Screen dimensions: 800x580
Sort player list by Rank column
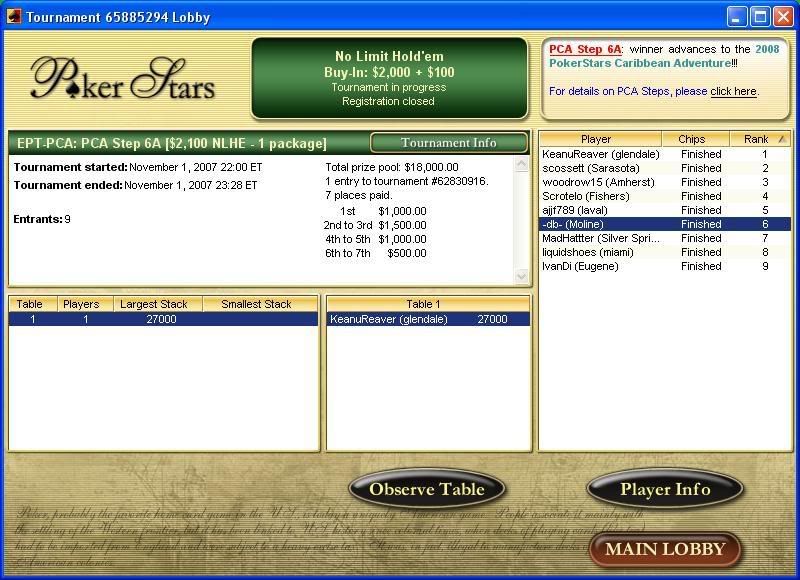[757, 139]
